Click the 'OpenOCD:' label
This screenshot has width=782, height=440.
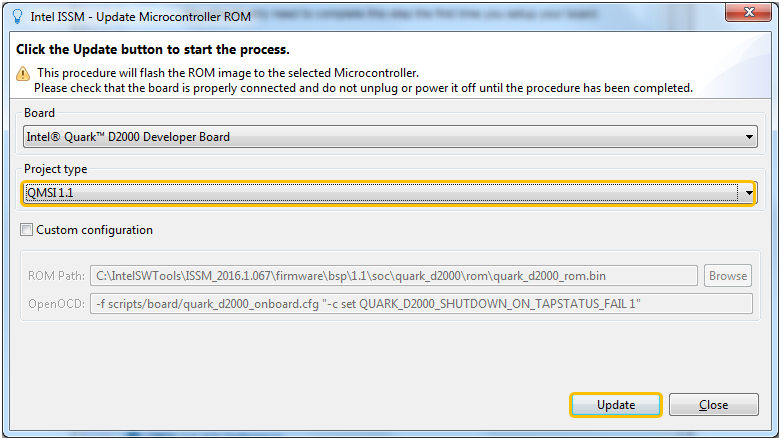pyautogui.click(x=56, y=304)
